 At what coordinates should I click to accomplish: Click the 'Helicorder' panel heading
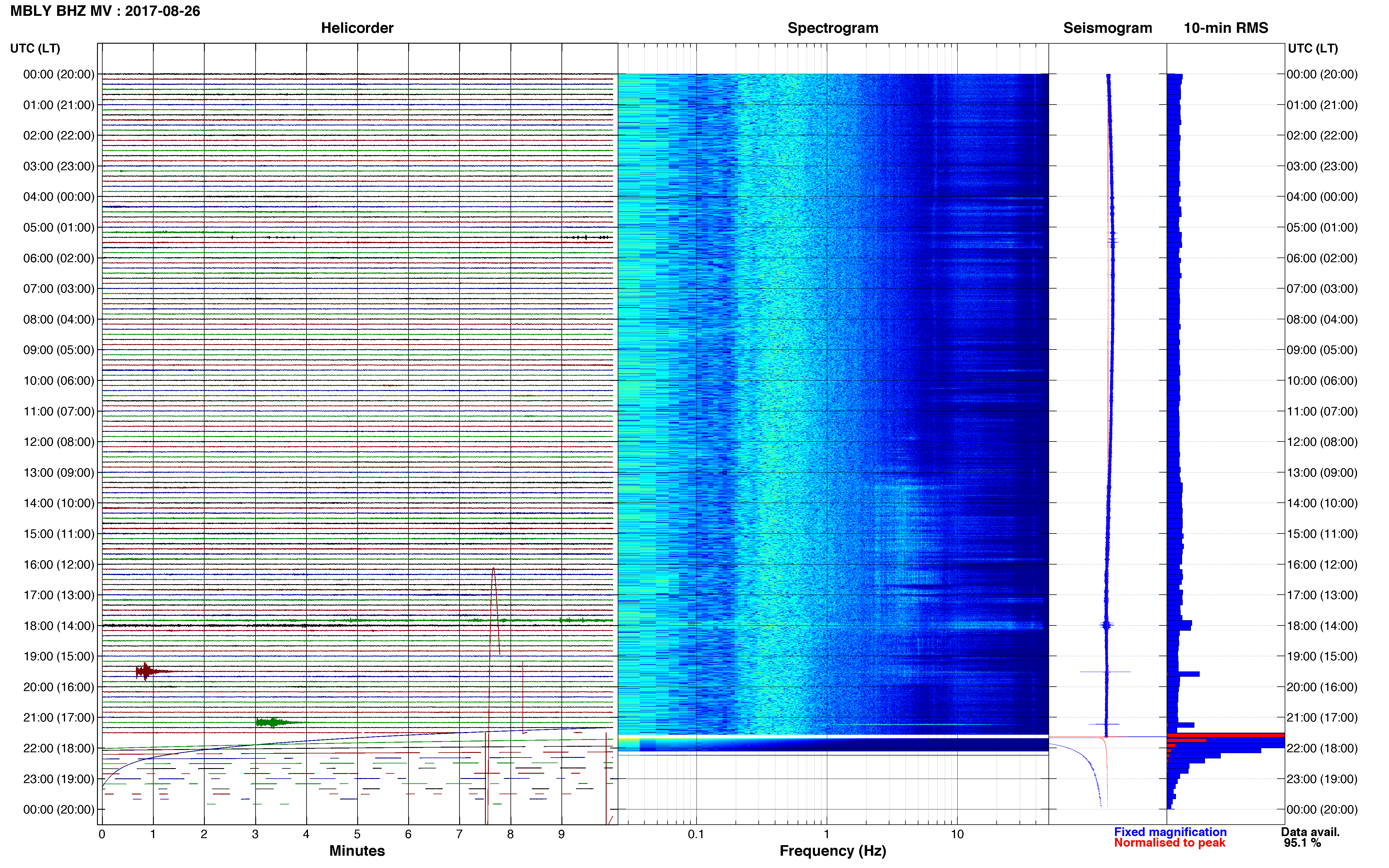point(357,28)
